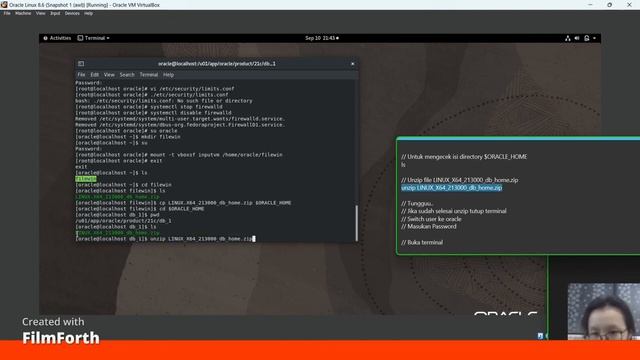
Task: Open GNOME Activities overview
Action: point(57,38)
